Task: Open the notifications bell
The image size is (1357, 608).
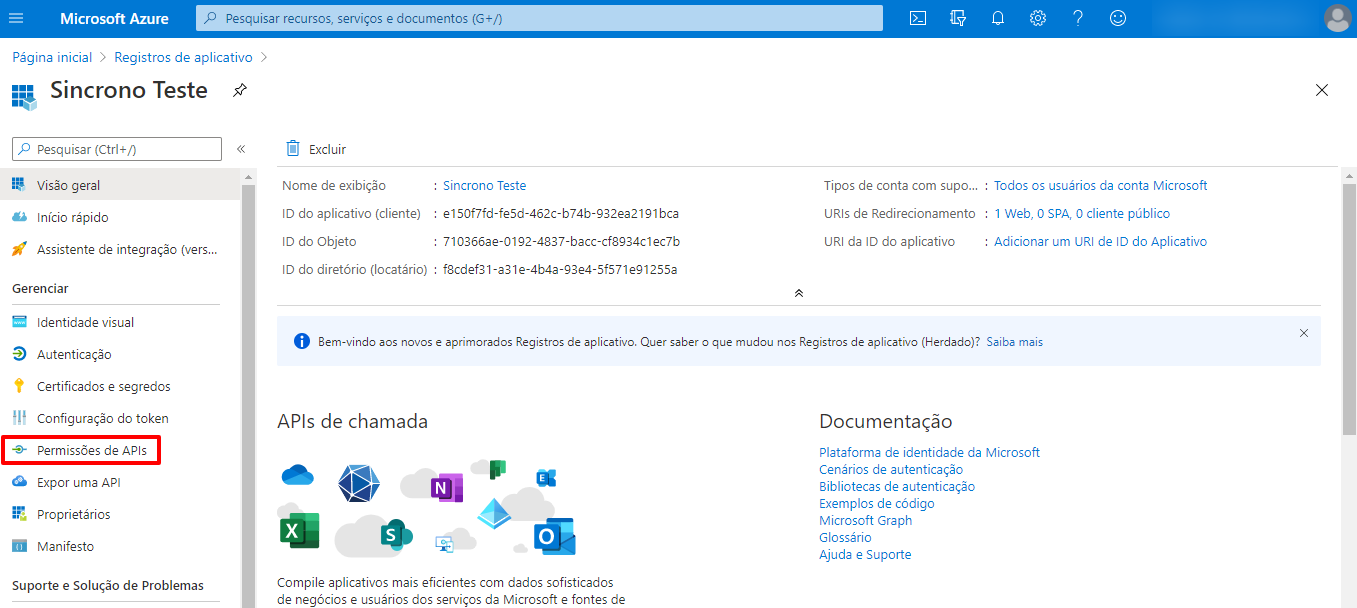Action: [998, 18]
